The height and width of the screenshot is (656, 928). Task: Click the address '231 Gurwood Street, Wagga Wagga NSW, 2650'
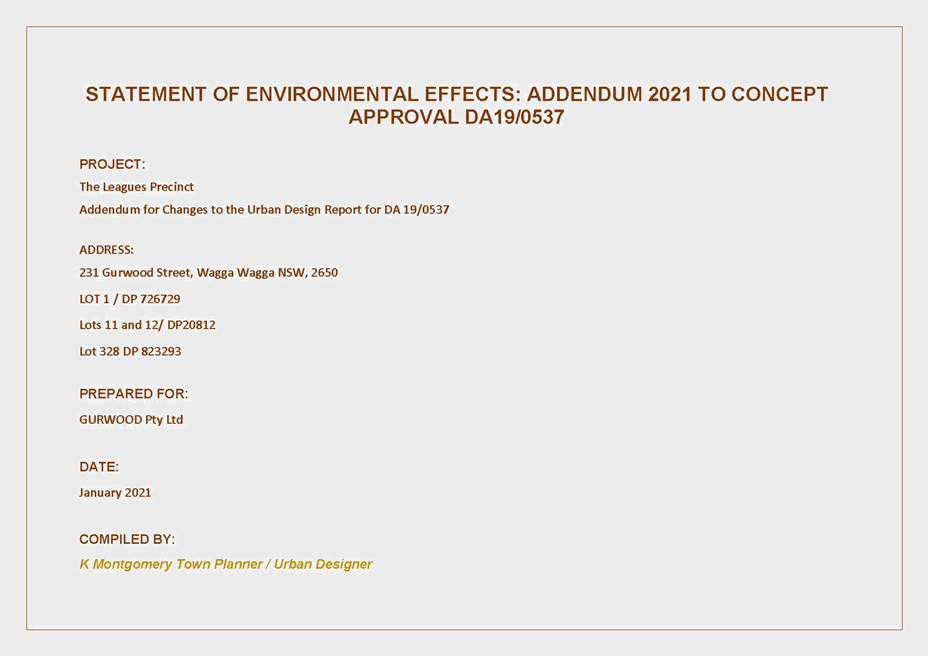[x=208, y=273]
